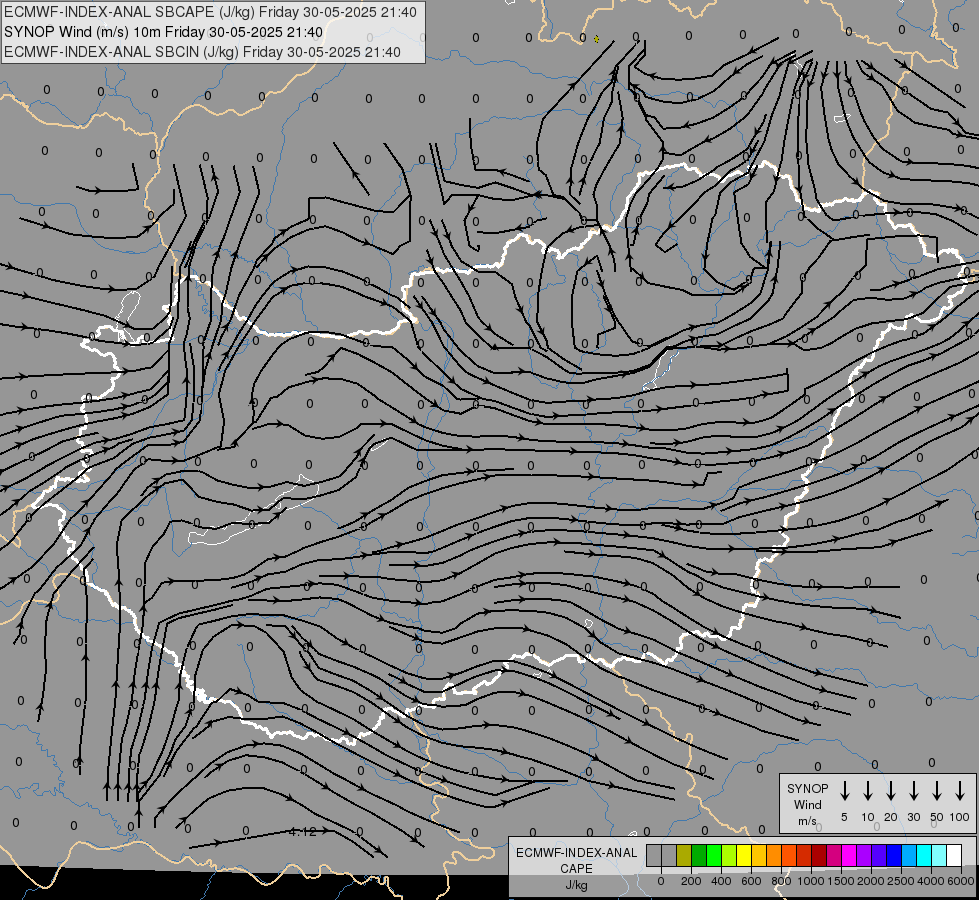The image size is (979, 900).
Task: Click the small yellow star marker on map
Action: 596,39
